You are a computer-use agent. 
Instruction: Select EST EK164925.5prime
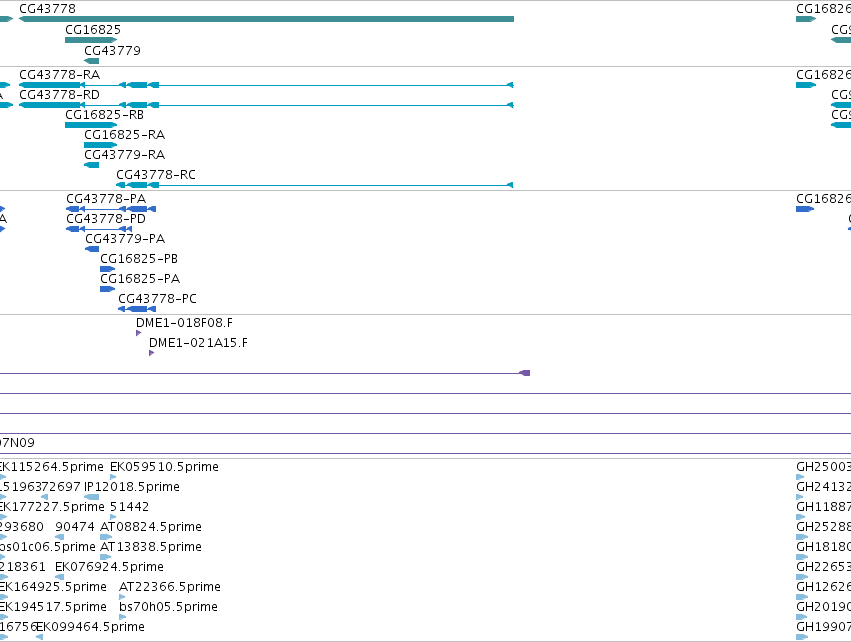(x=53, y=587)
